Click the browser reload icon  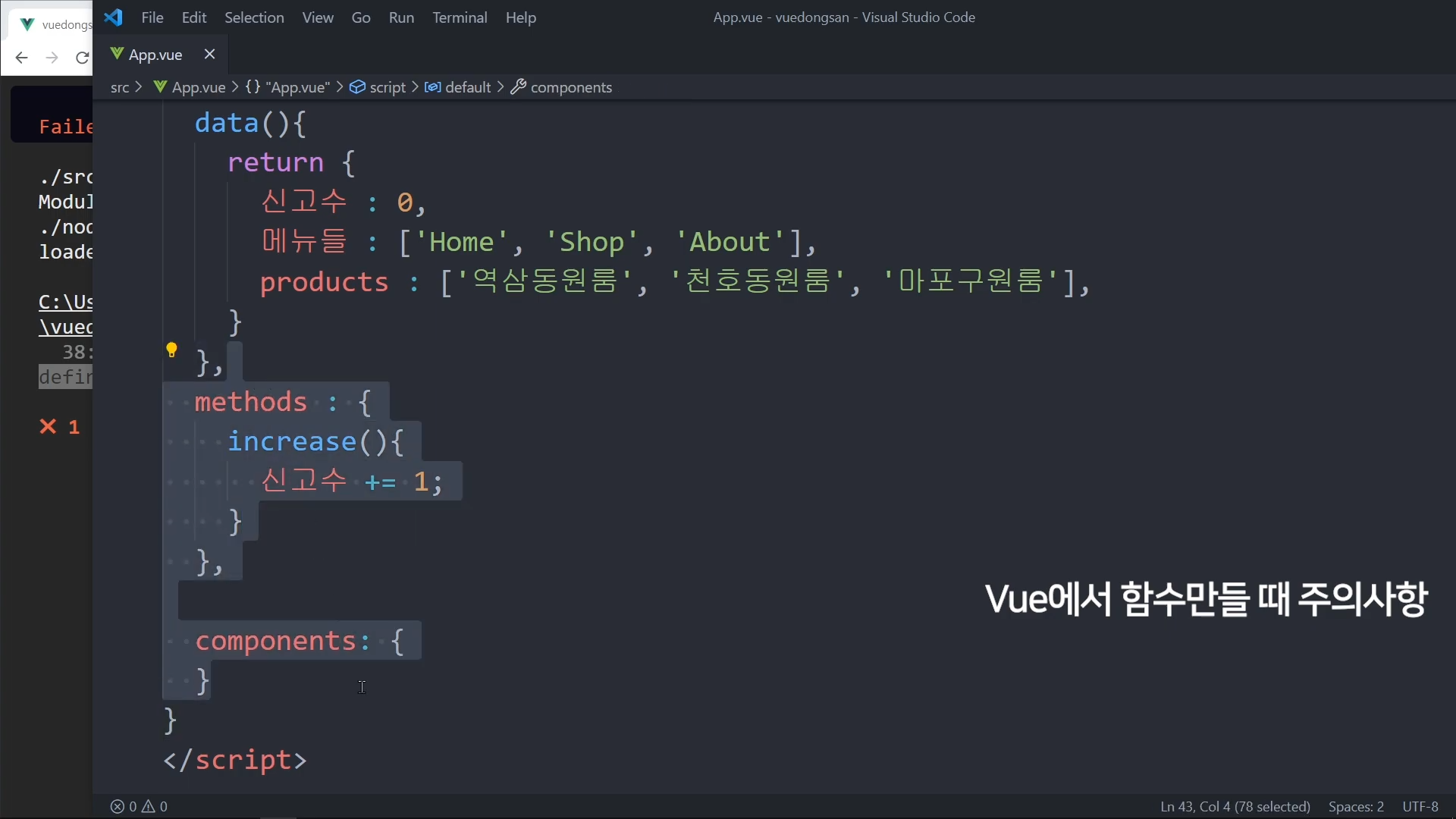82,58
